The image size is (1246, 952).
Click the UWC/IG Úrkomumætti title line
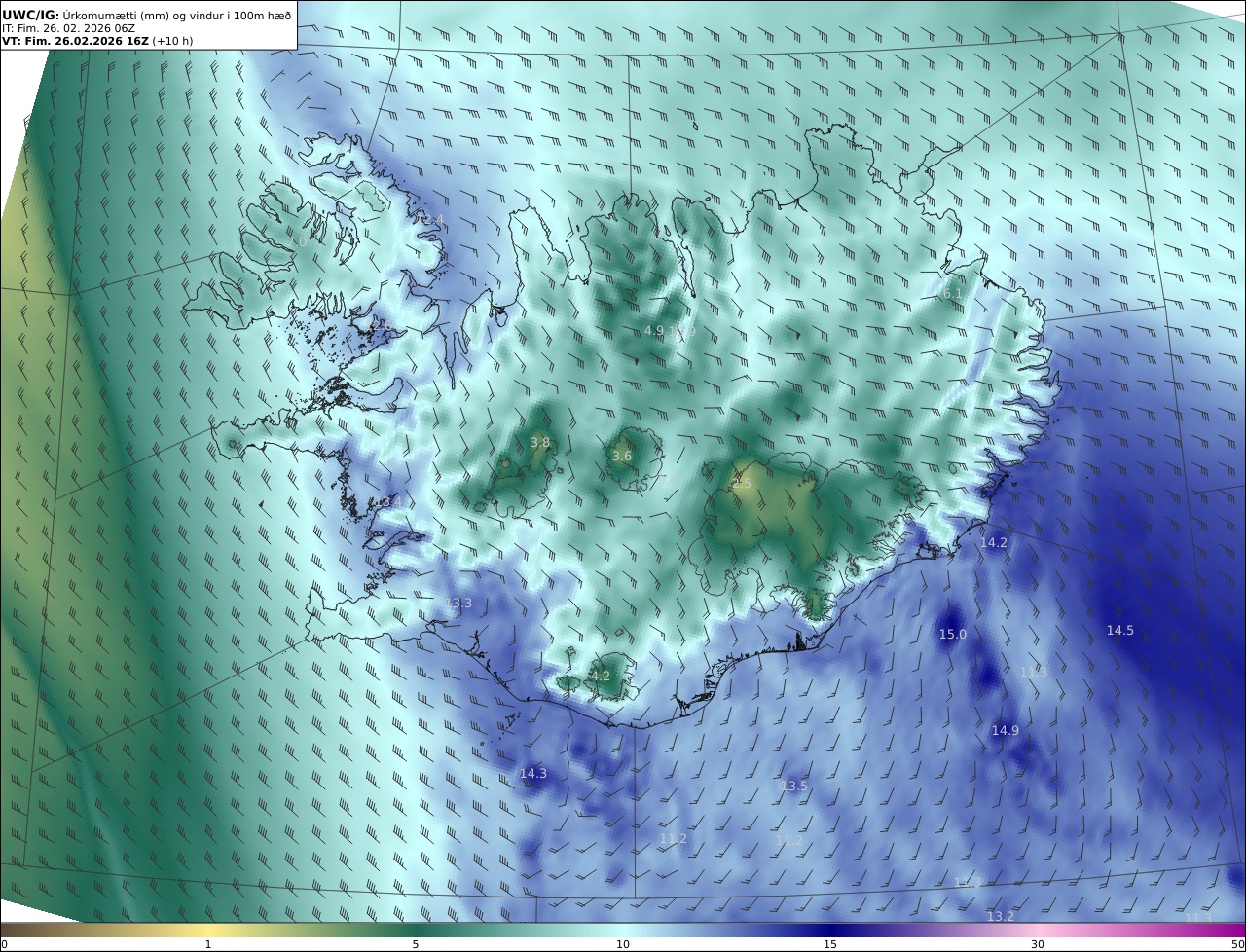pyautogui.click(x=146, y=15)
